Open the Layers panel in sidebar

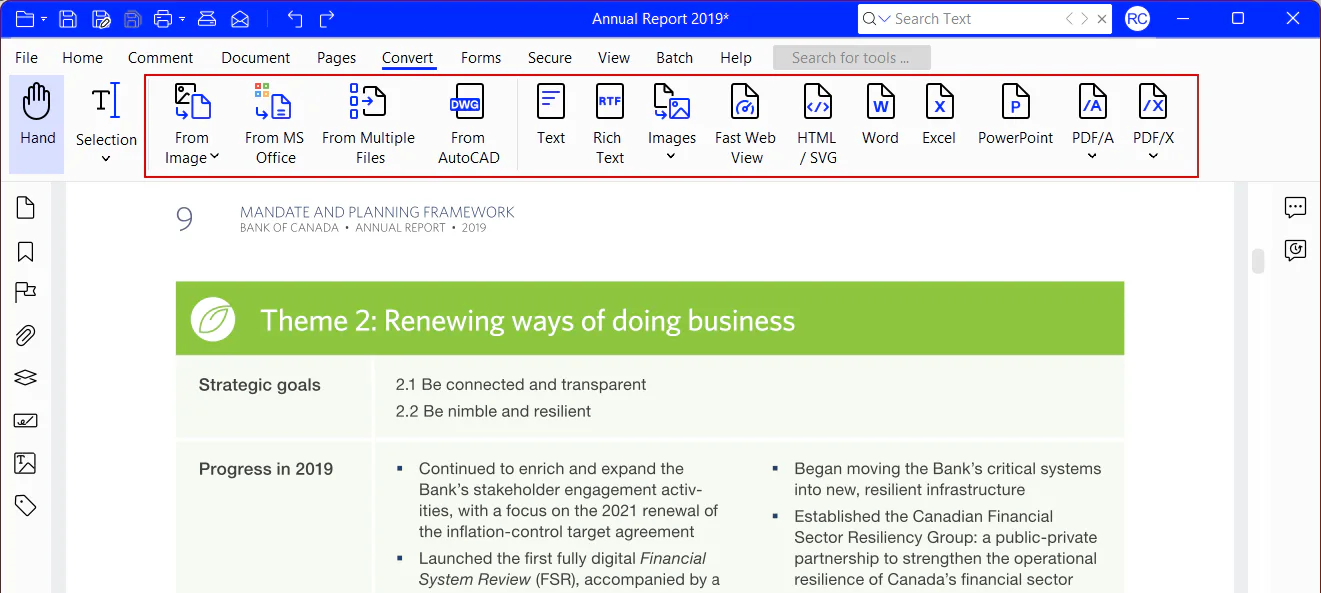click(x=26, y=377)
